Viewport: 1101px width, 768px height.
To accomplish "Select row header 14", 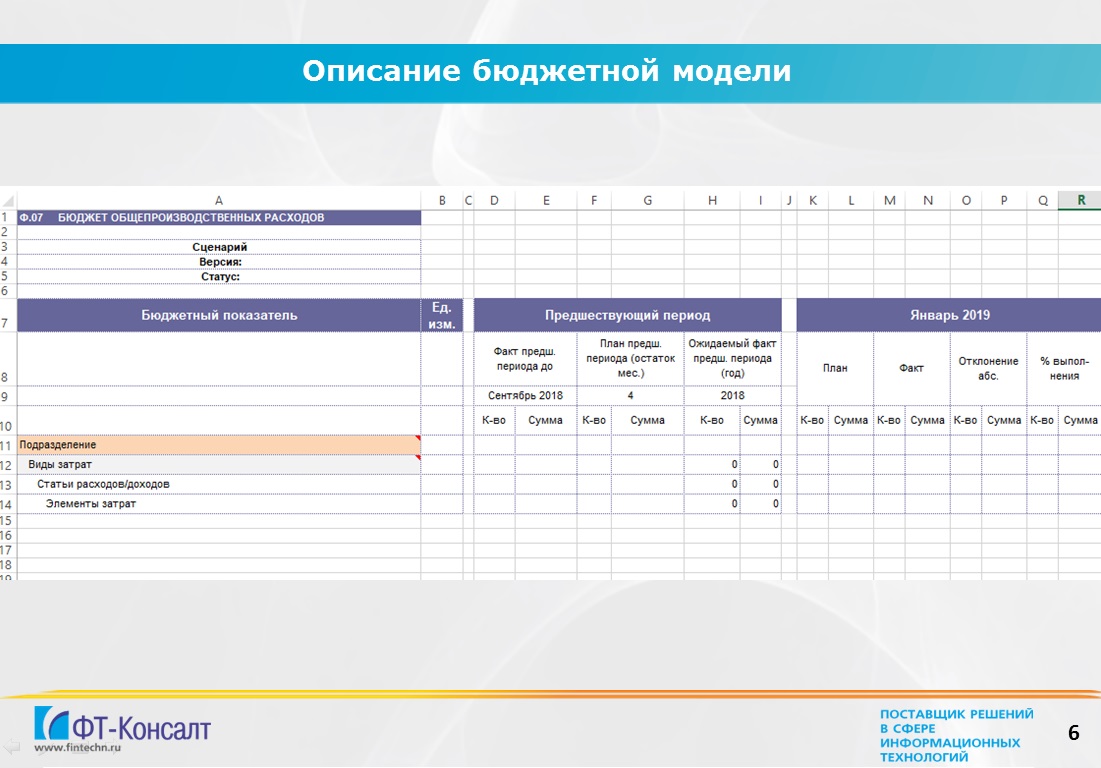I will [x=8, y=505].
